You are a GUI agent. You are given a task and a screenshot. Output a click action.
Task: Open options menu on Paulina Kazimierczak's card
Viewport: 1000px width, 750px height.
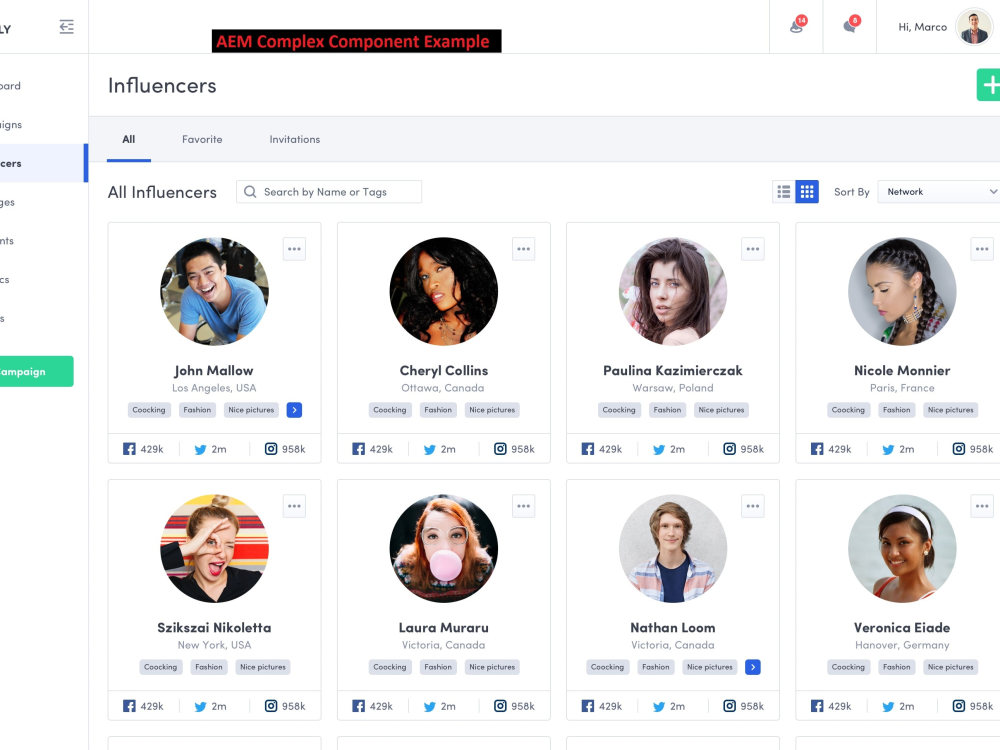(752, 248)
